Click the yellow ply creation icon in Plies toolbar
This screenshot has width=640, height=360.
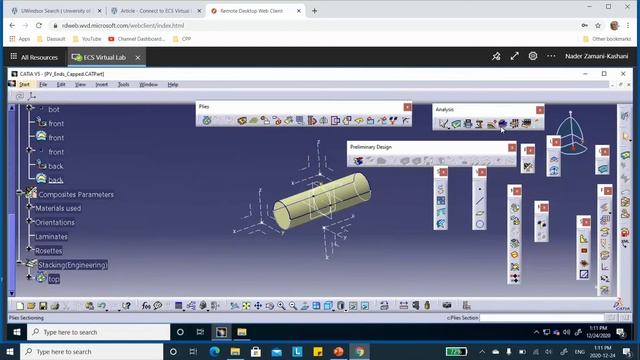242,120
